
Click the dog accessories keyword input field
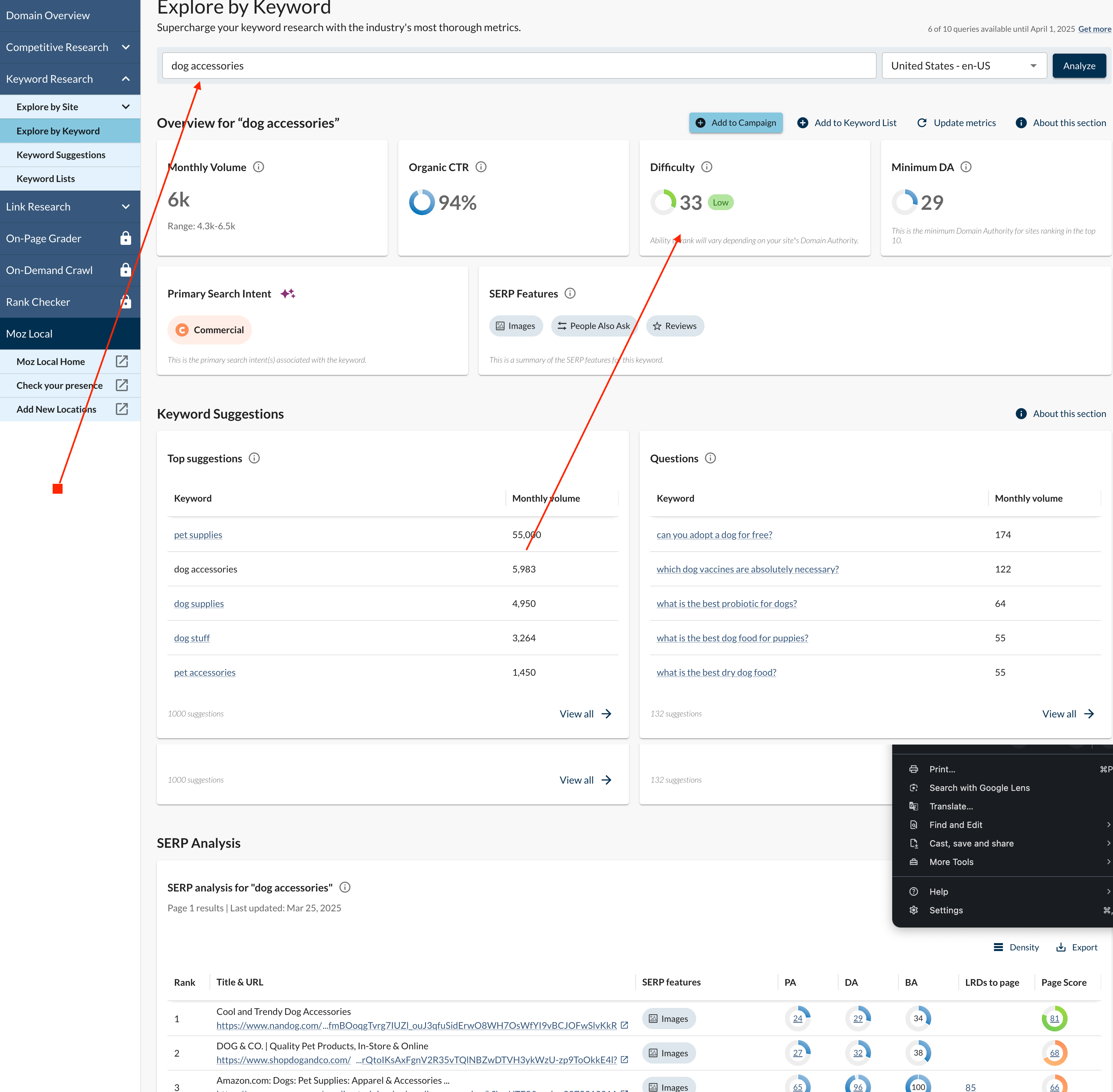tap(519, 66)
